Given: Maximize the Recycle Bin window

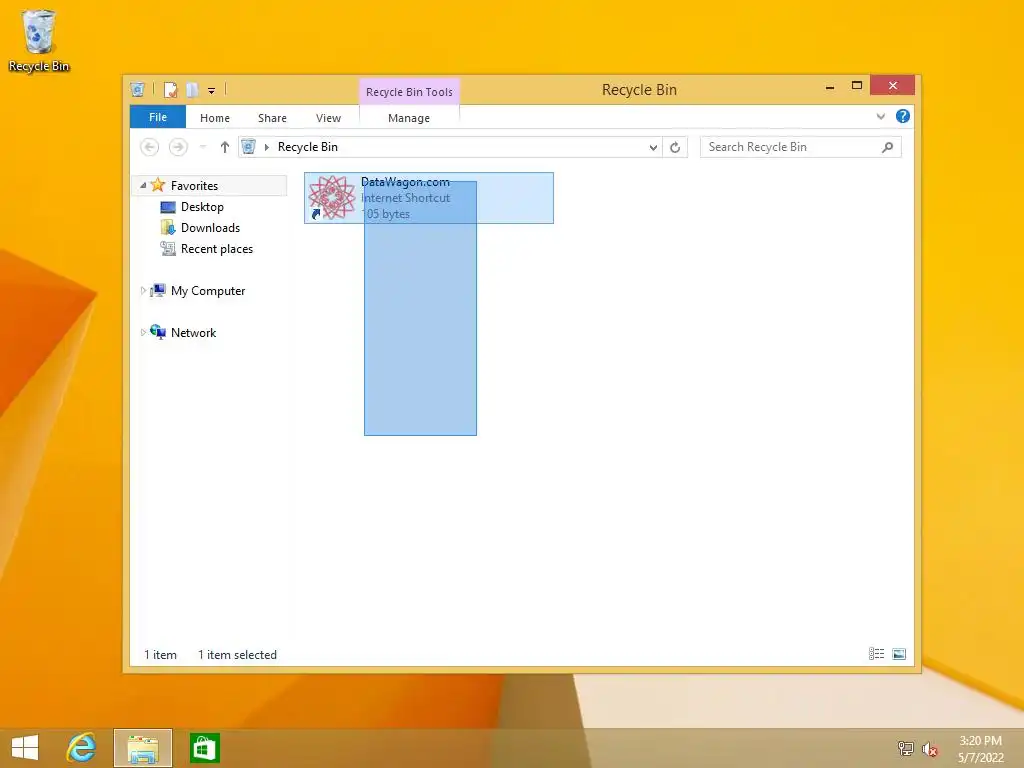Looking at the screenshot, I should (857, 86).
